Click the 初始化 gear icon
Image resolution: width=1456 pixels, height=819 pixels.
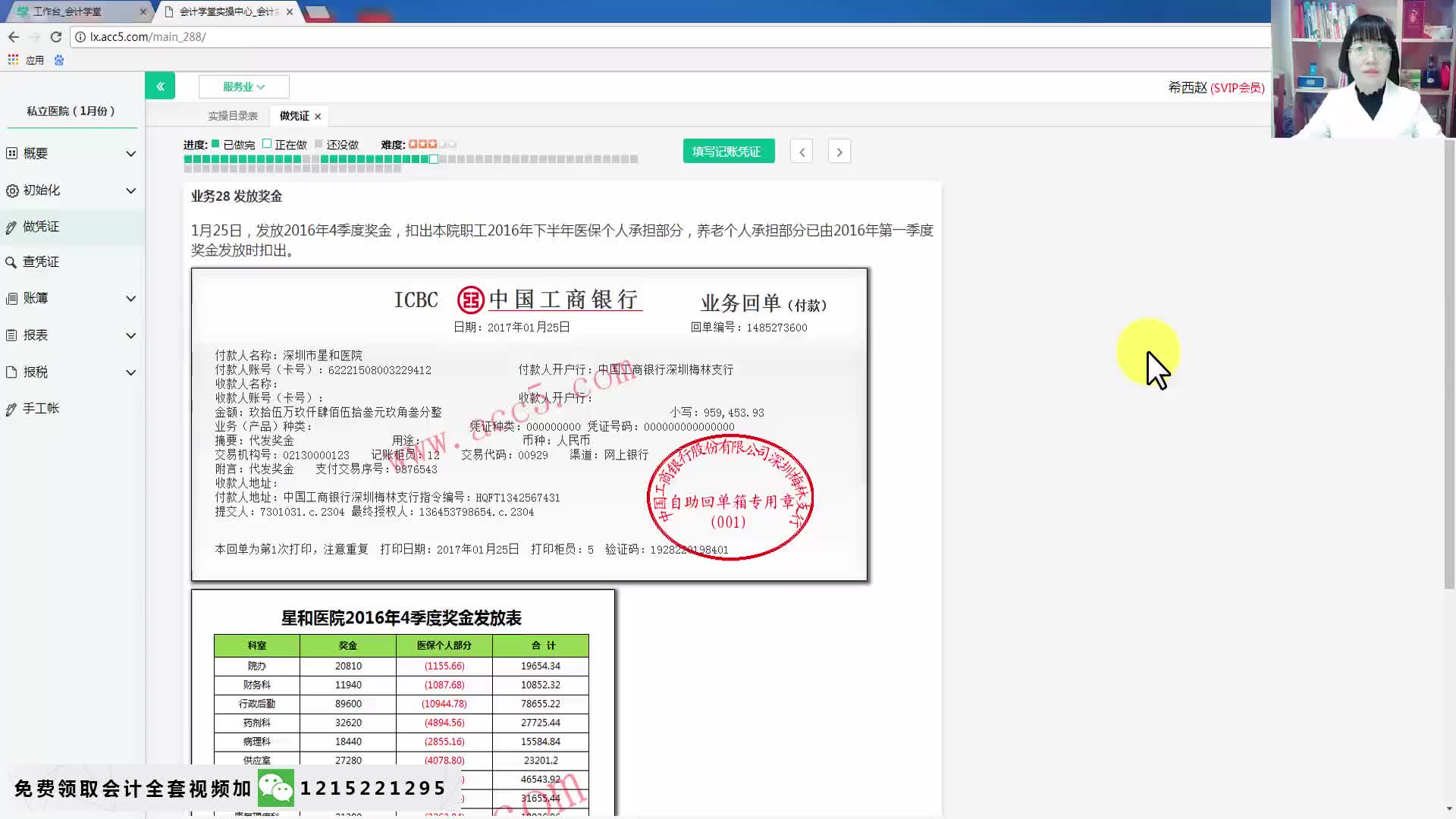coord(11,190)
